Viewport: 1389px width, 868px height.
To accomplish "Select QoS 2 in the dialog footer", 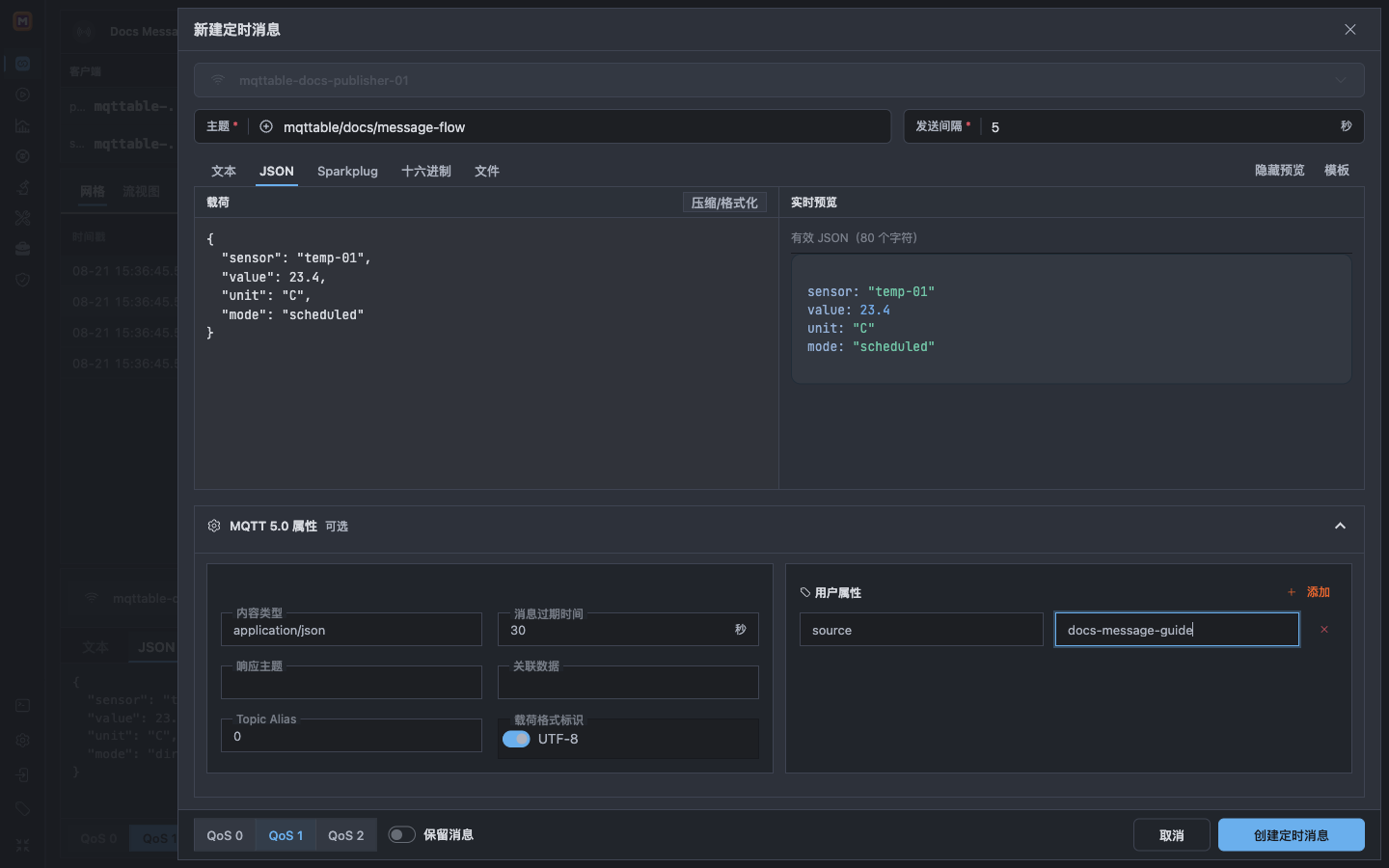I will pos(346,835).
